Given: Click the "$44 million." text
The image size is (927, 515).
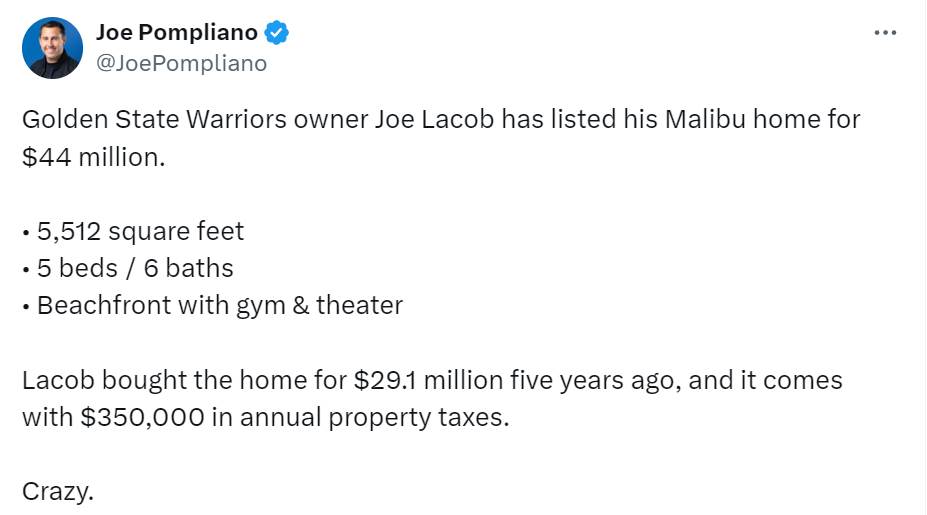Looking at the screenshot, I should 94,157.
